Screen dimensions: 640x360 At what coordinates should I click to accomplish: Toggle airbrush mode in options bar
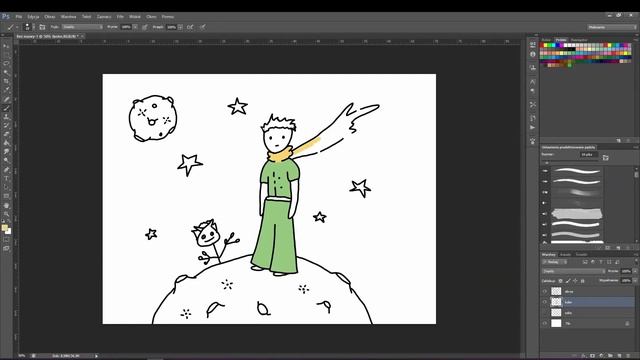tap(190, 27)
